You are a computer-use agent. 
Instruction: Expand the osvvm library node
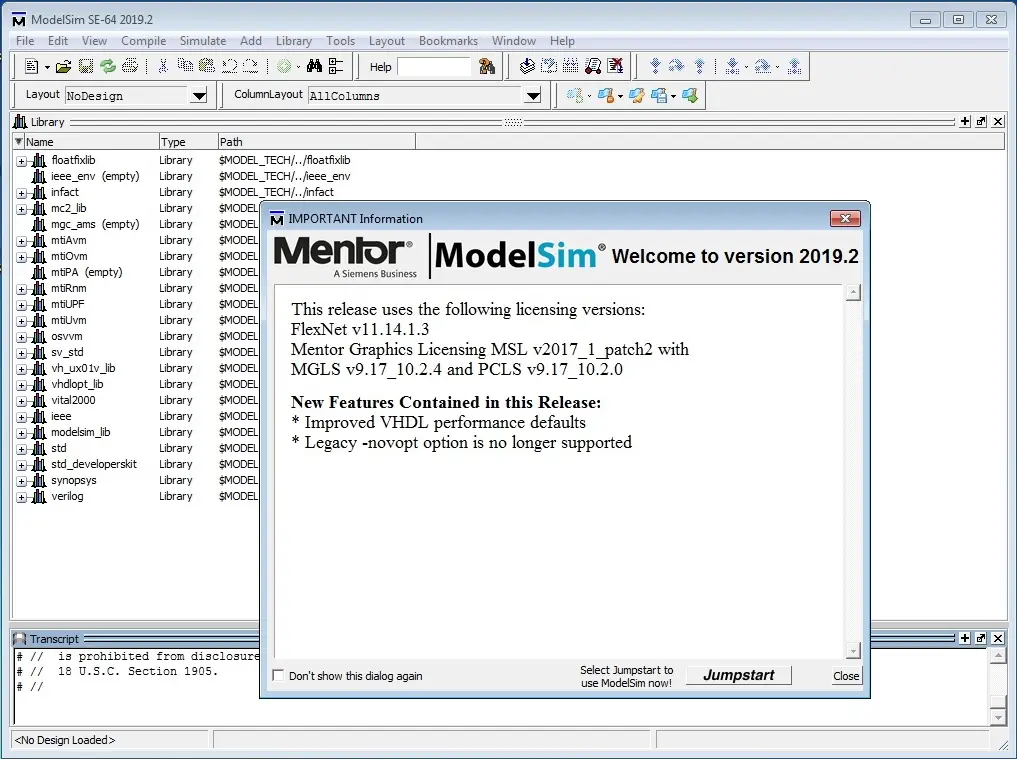[x=21, y=337]
